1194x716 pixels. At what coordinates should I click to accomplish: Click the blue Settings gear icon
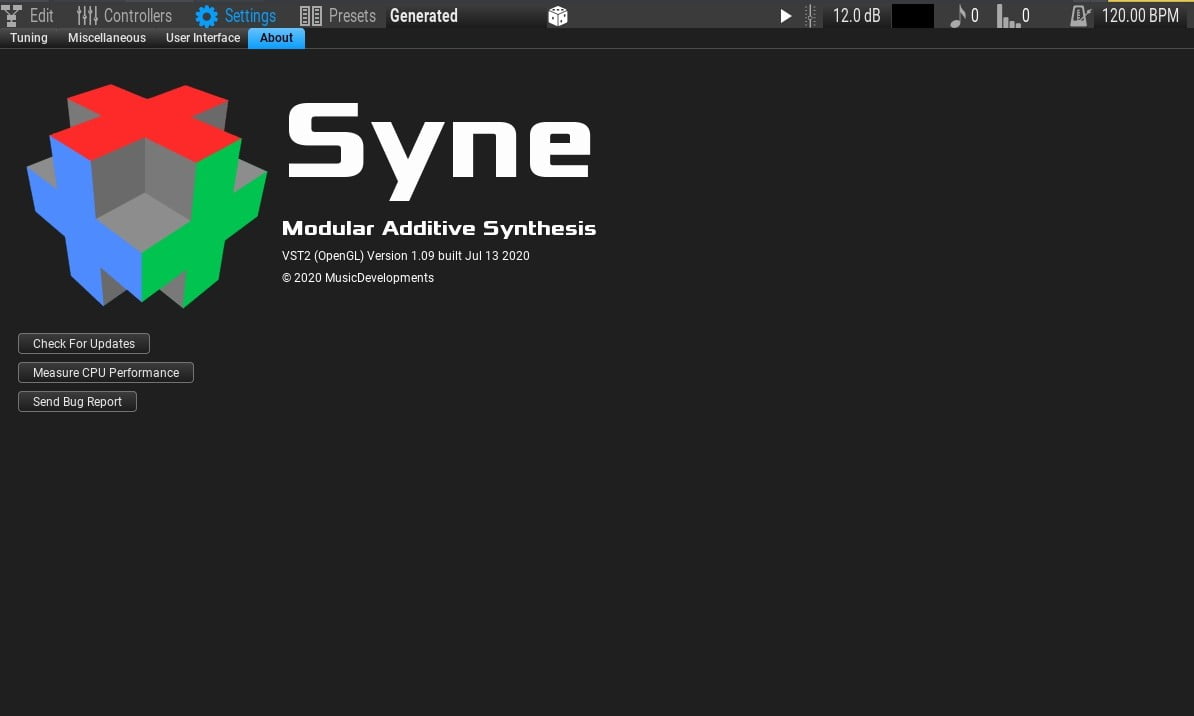[206, 15]
